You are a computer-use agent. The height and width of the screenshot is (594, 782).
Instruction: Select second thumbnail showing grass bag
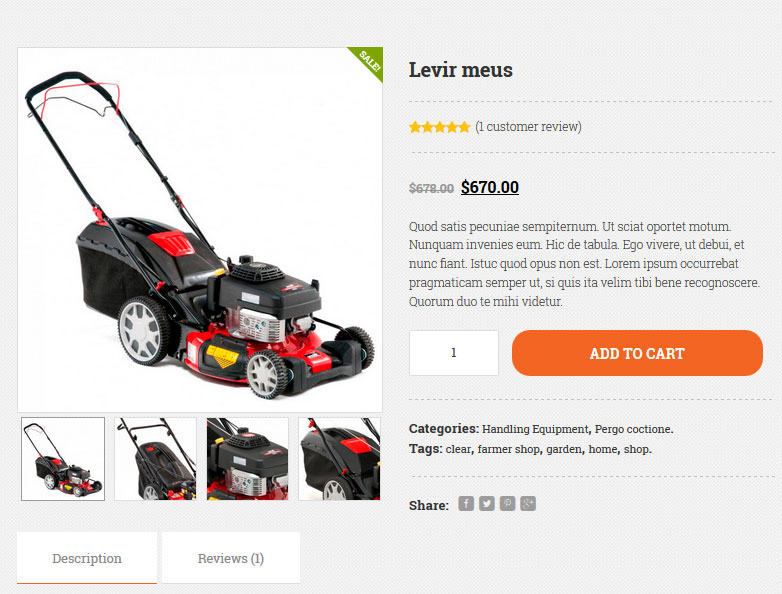tap(155, 459)
